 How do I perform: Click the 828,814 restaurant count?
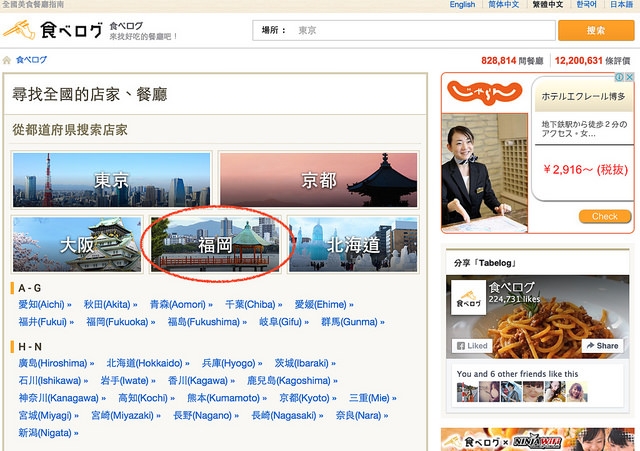coord(499,61)
